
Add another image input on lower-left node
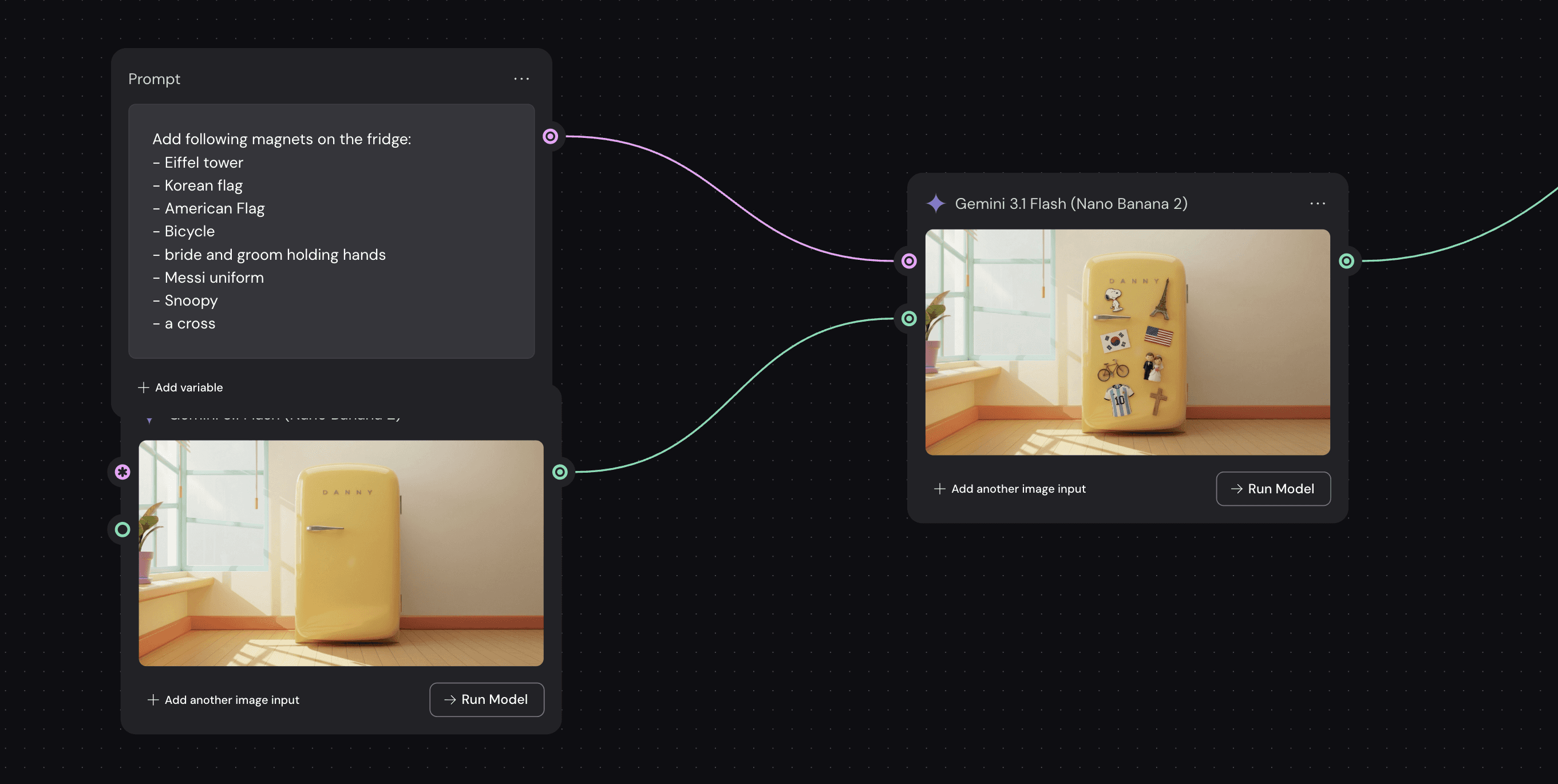point(232,700)
